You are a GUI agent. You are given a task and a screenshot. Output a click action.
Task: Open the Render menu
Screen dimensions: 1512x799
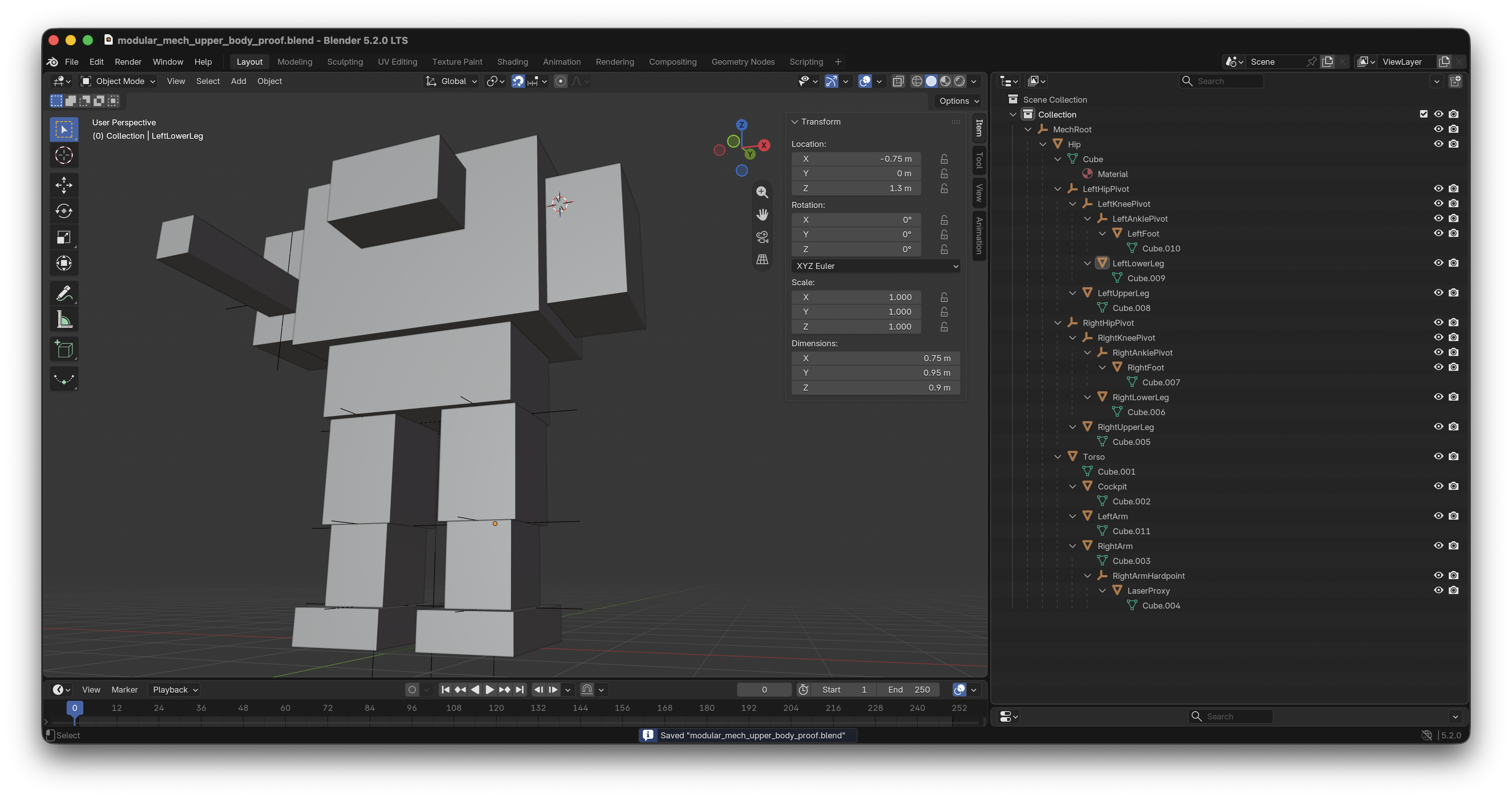tap(128, 62)
